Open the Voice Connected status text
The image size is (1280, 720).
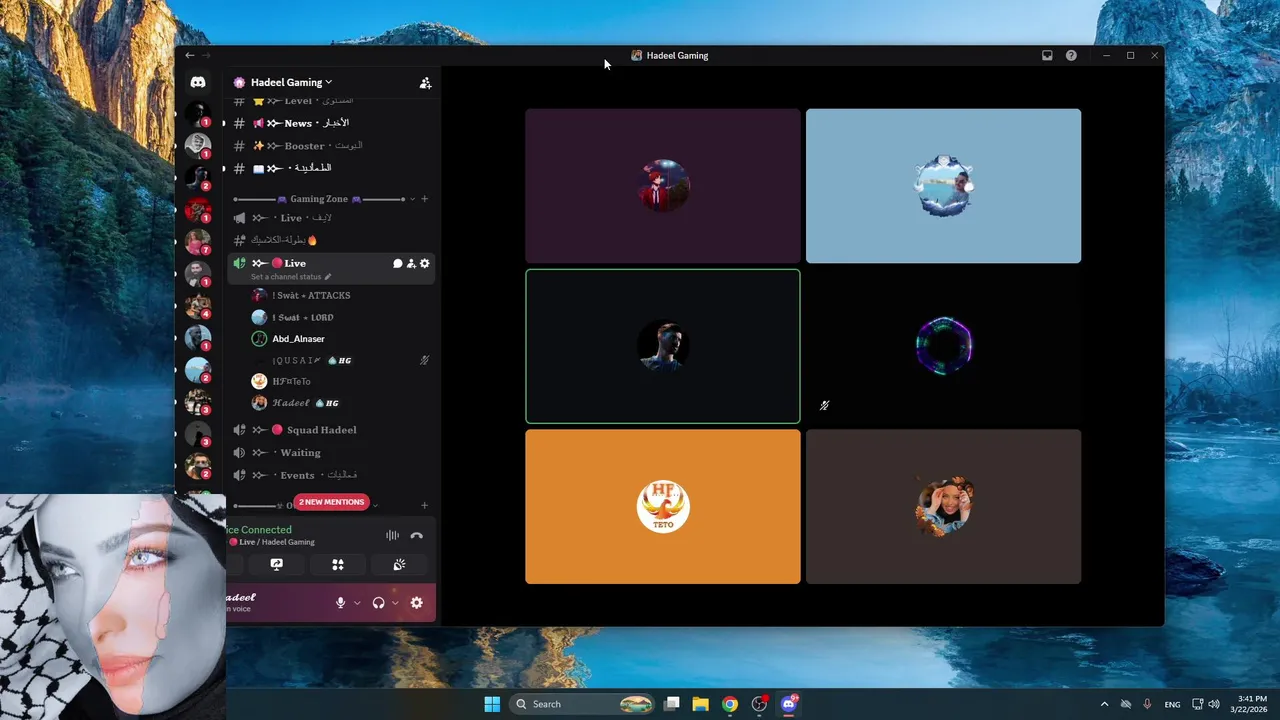click(259, 530)
